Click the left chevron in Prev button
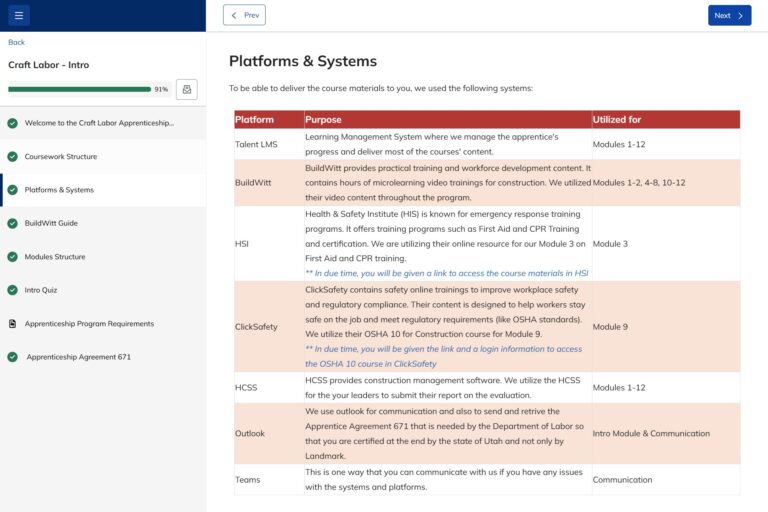Viewport: 768px width, 512px height. 234,16
